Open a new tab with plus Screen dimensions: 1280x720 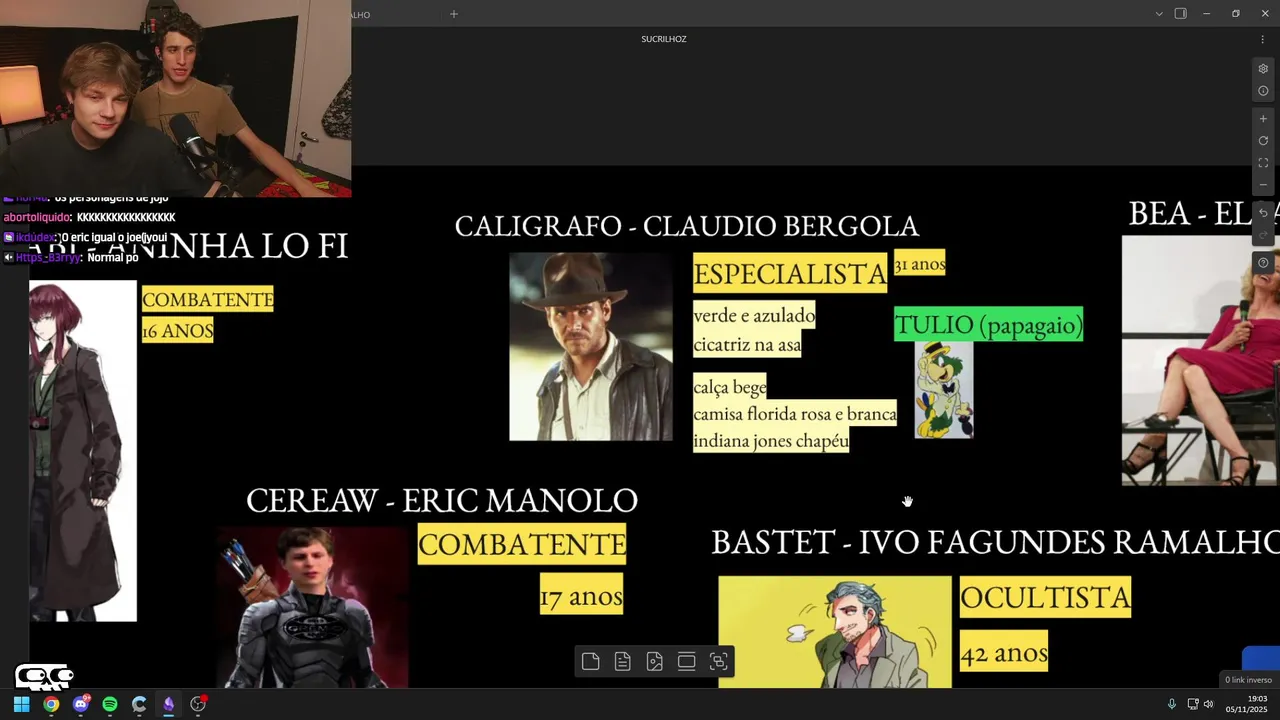453,14
